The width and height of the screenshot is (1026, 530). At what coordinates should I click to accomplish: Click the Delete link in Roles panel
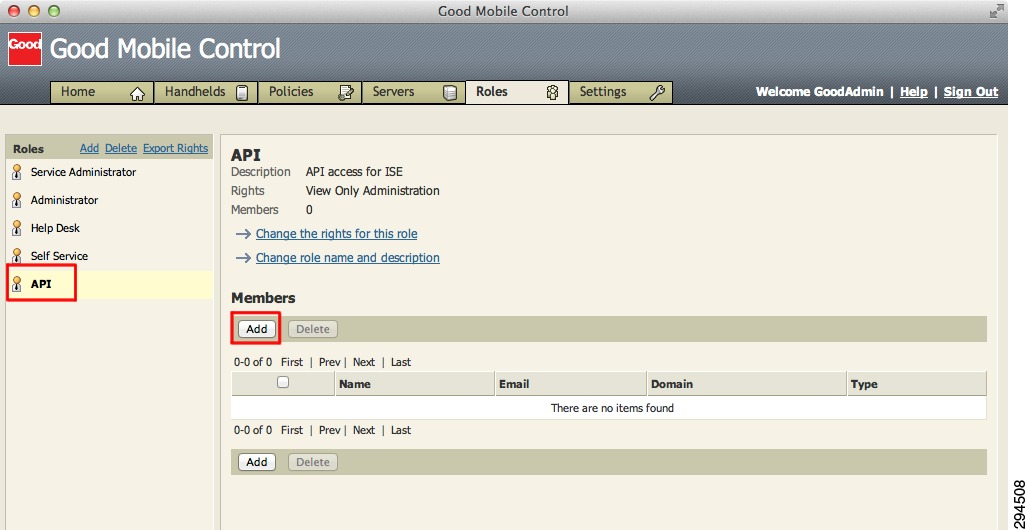[x=121, y=149]
